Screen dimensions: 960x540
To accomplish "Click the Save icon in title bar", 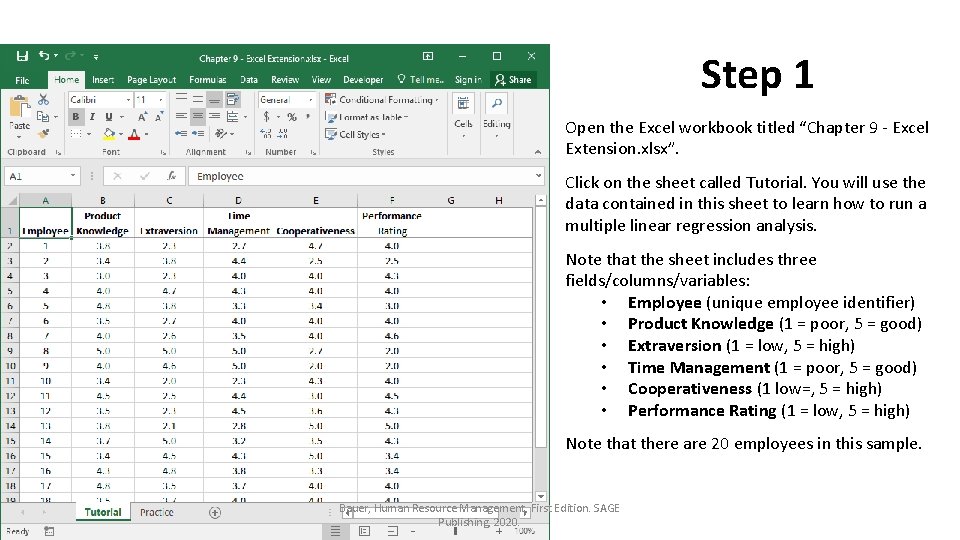I will coord(22,56).
